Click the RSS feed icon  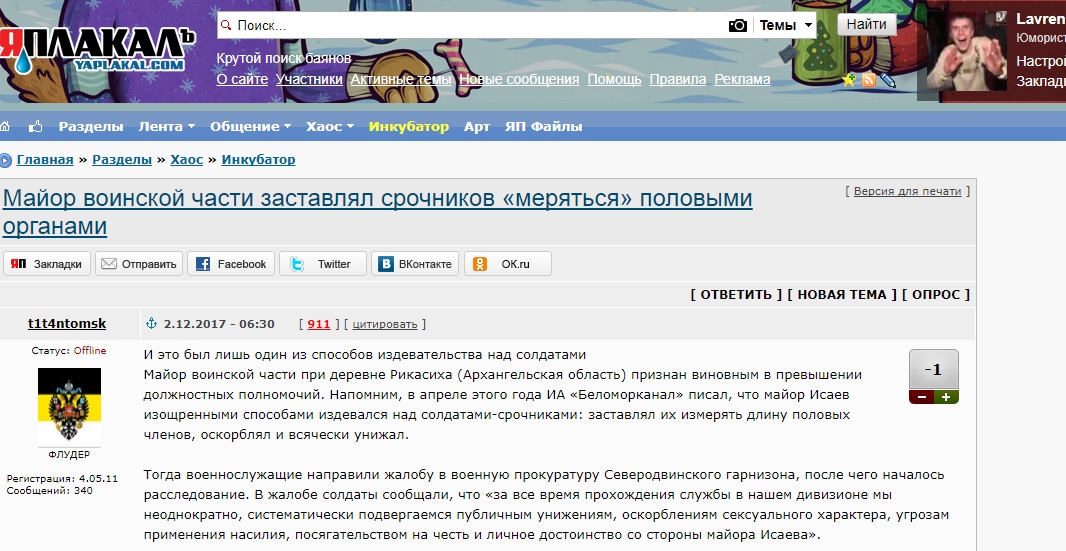[x=869, y=80]
